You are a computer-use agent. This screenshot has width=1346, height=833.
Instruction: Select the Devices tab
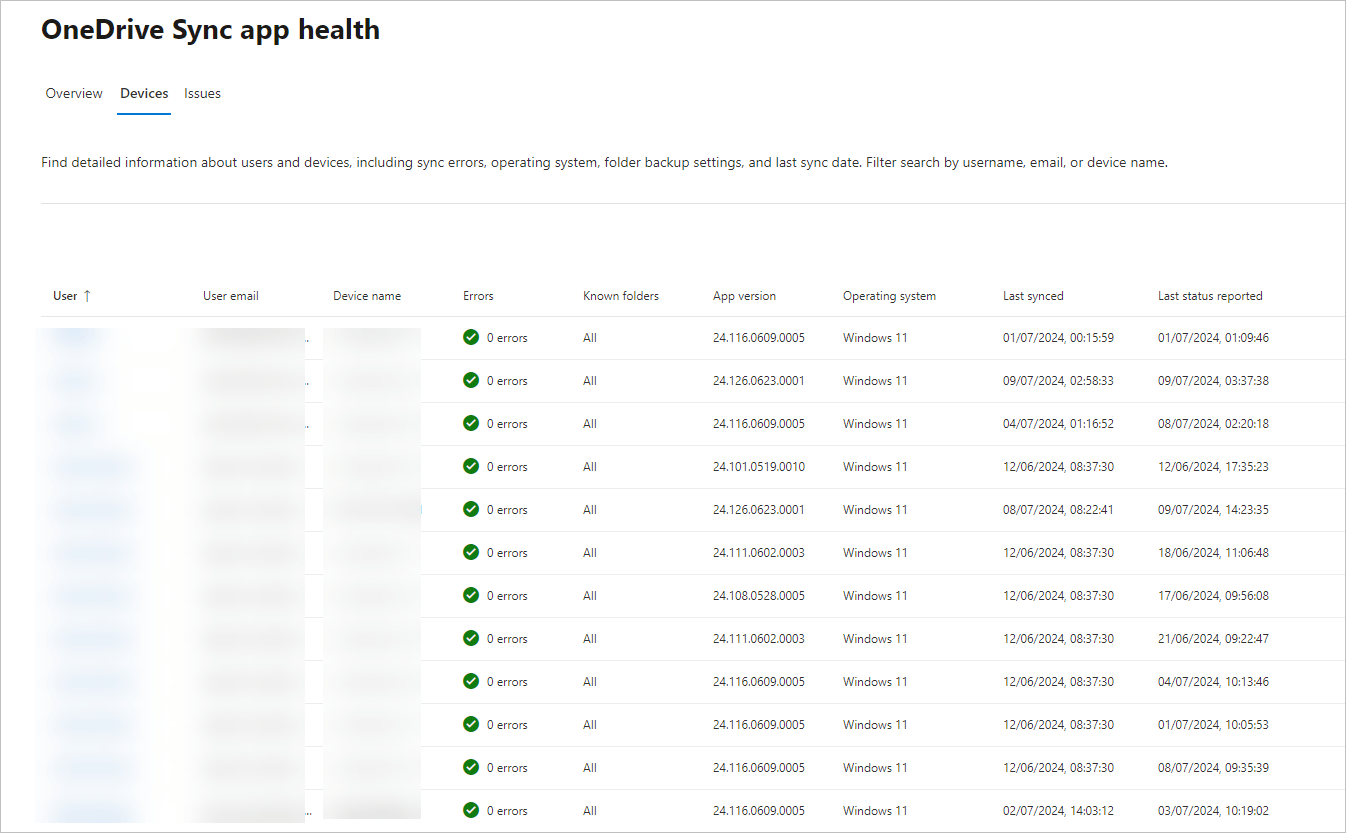pos(144,93)
